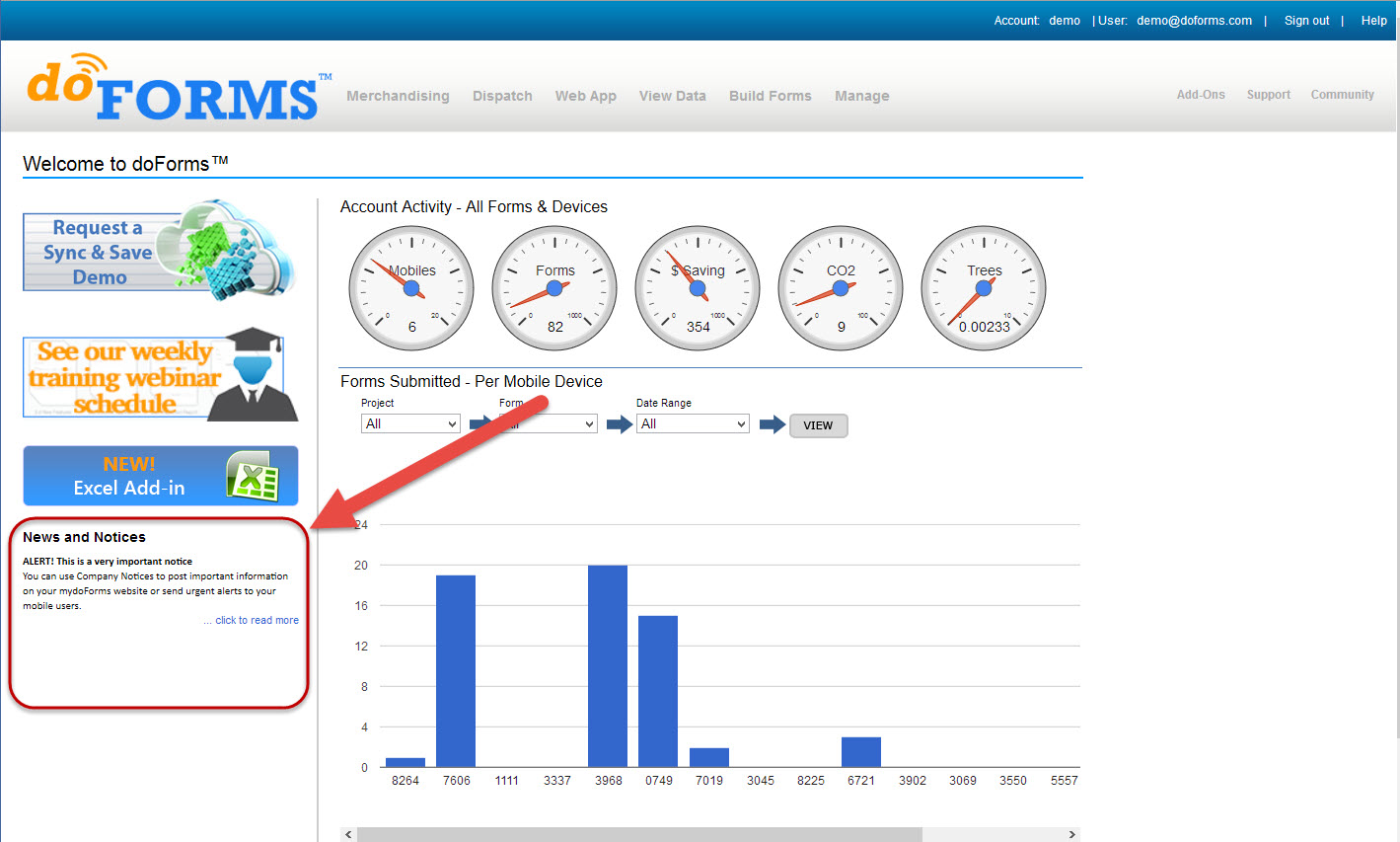Open the Build Forms menu
The image size is (1400, 842).
pyautogui.click(x=770, y=96)
